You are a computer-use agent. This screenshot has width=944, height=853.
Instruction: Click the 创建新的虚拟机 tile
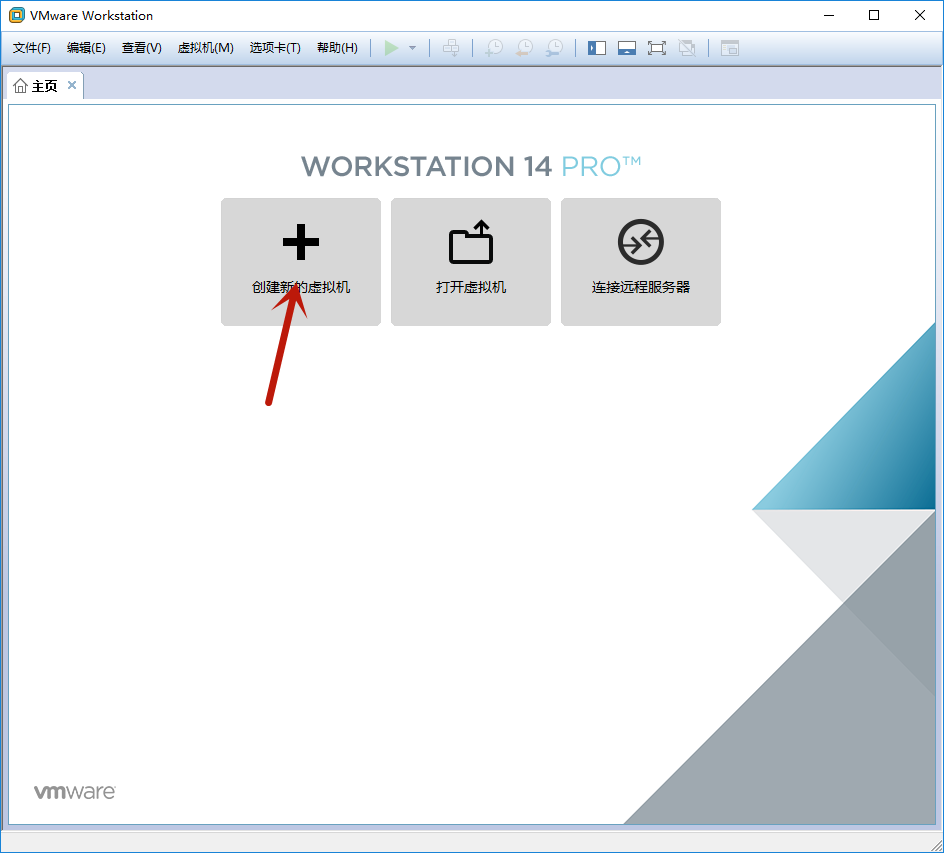click(x=301, y=262)
